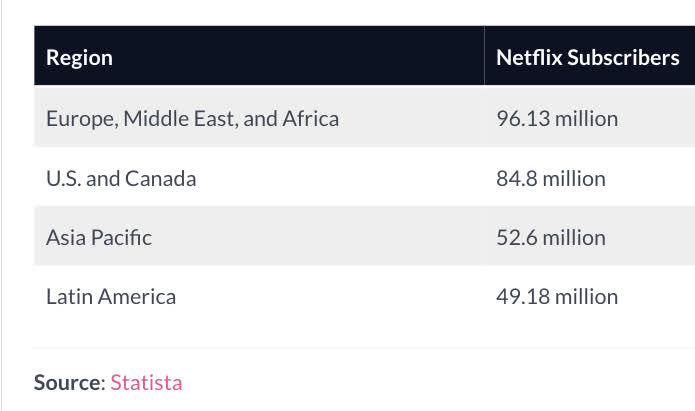Viewport: 695px width, 411px height.
Task: Click the 52.6 million value
Action: point(551,238)
